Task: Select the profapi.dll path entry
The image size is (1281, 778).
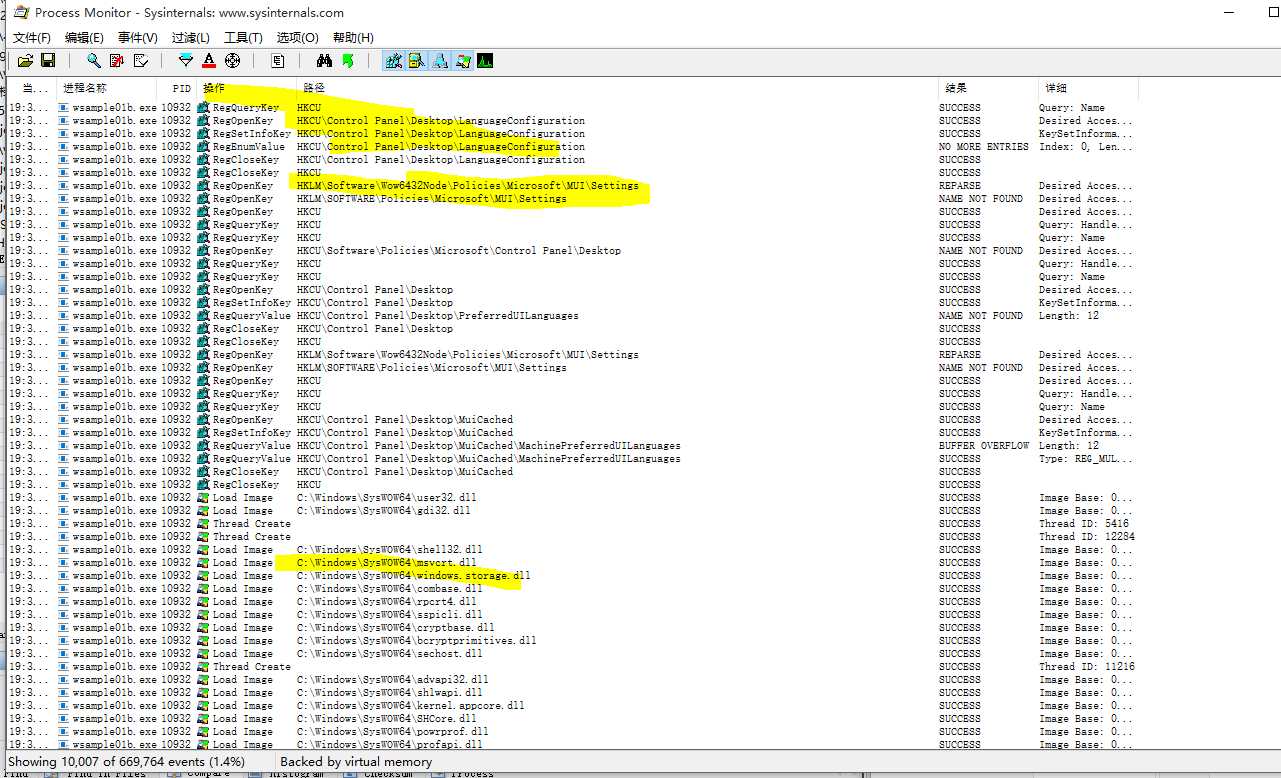Action: [389, 744]
